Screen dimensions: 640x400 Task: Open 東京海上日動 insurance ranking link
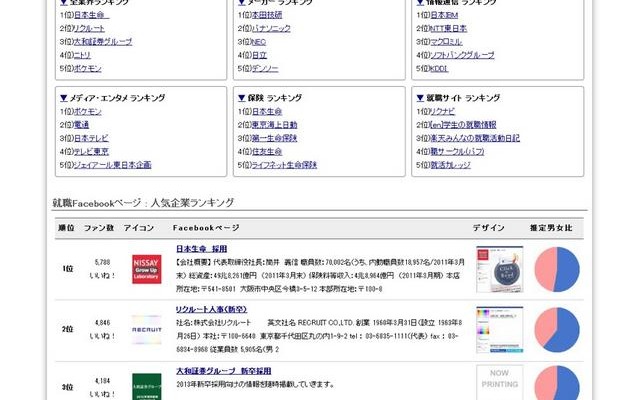click(x=274, y=125)
